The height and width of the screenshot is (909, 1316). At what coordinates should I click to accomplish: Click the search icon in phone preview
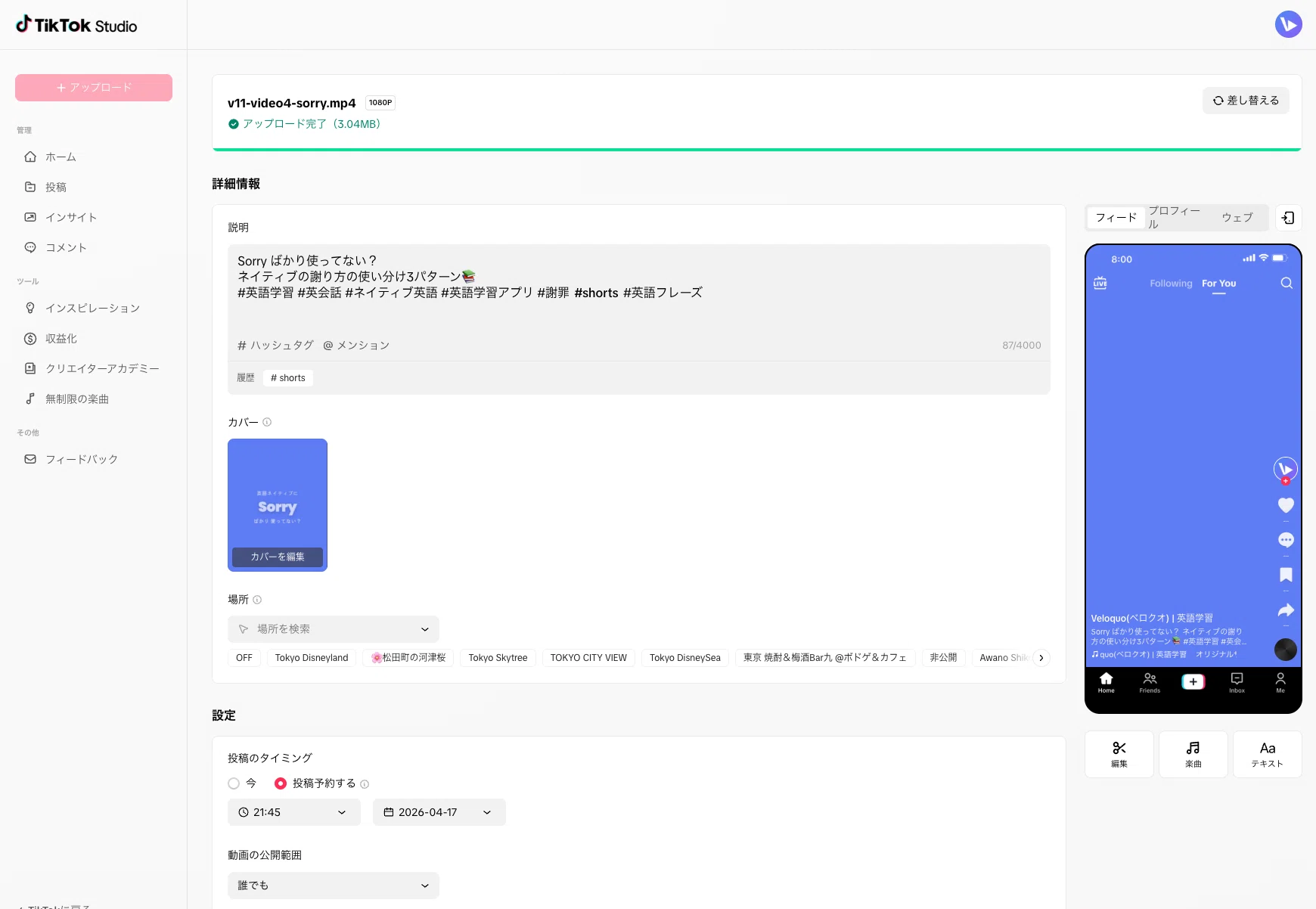[x=1287, y=283]
